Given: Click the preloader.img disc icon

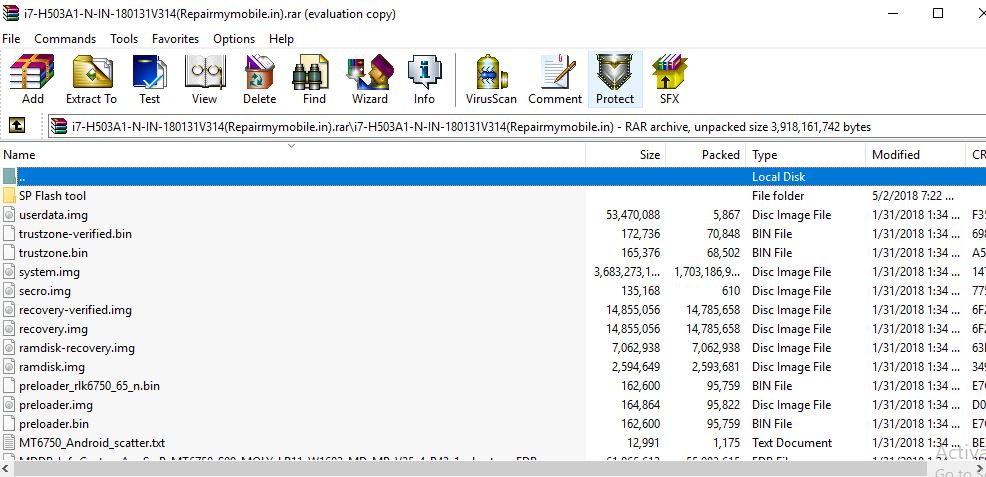Looking at the screenshot, I should point(9,405).
